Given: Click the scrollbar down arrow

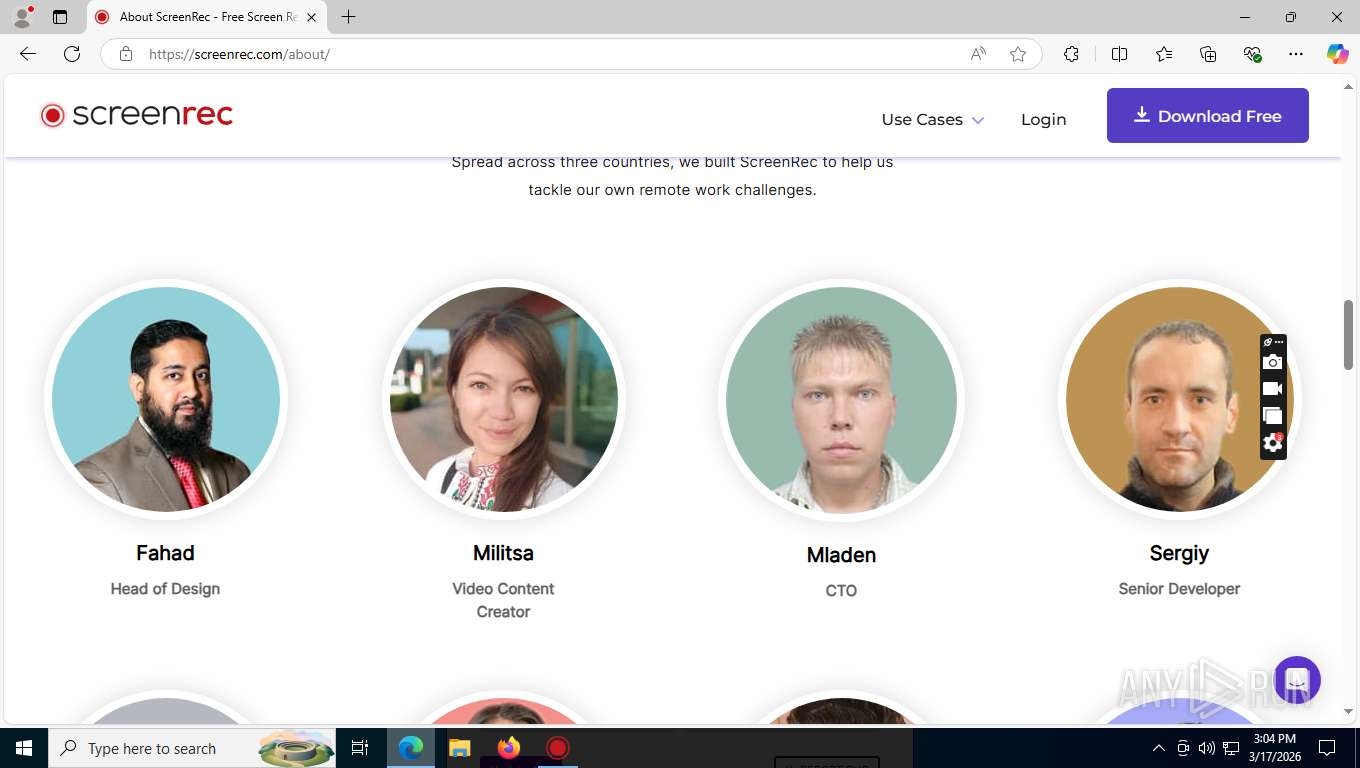Looking at the screenshot, I should tap(1348, 712).
